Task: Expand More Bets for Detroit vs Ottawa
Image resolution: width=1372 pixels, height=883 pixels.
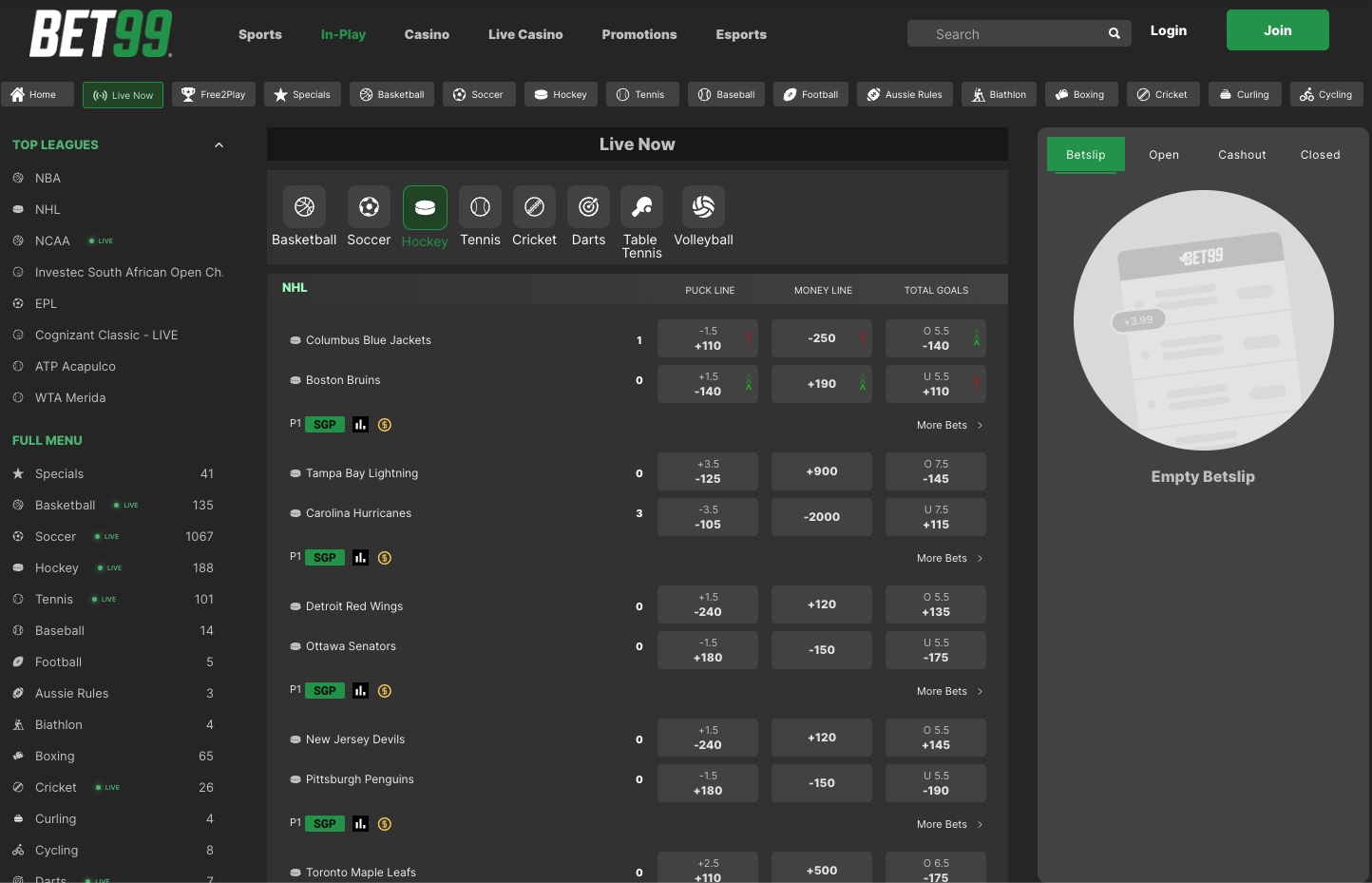Action: point(948,691)
